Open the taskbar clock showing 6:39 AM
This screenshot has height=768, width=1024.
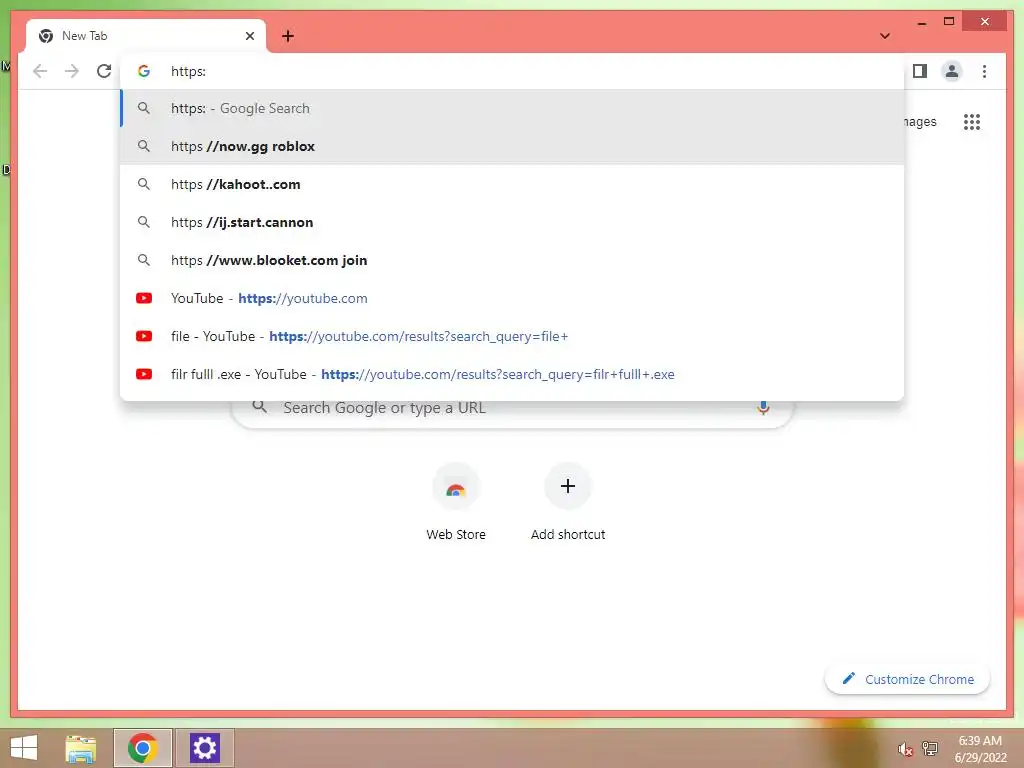coord(980,749)
